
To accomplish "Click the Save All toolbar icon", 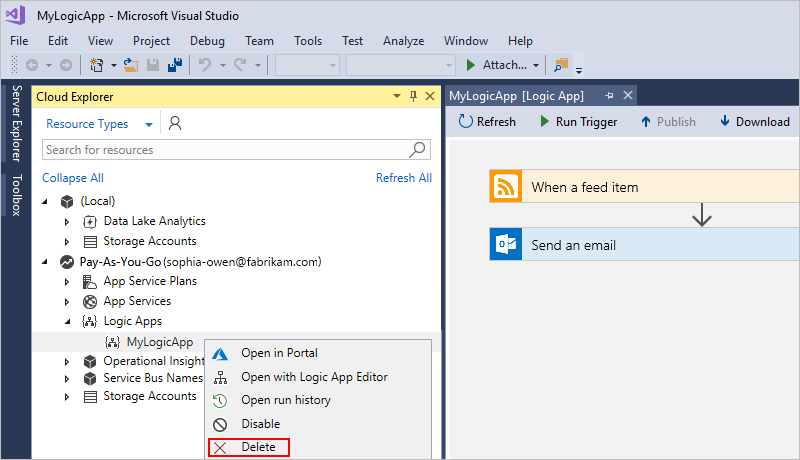I will point(174,65).
